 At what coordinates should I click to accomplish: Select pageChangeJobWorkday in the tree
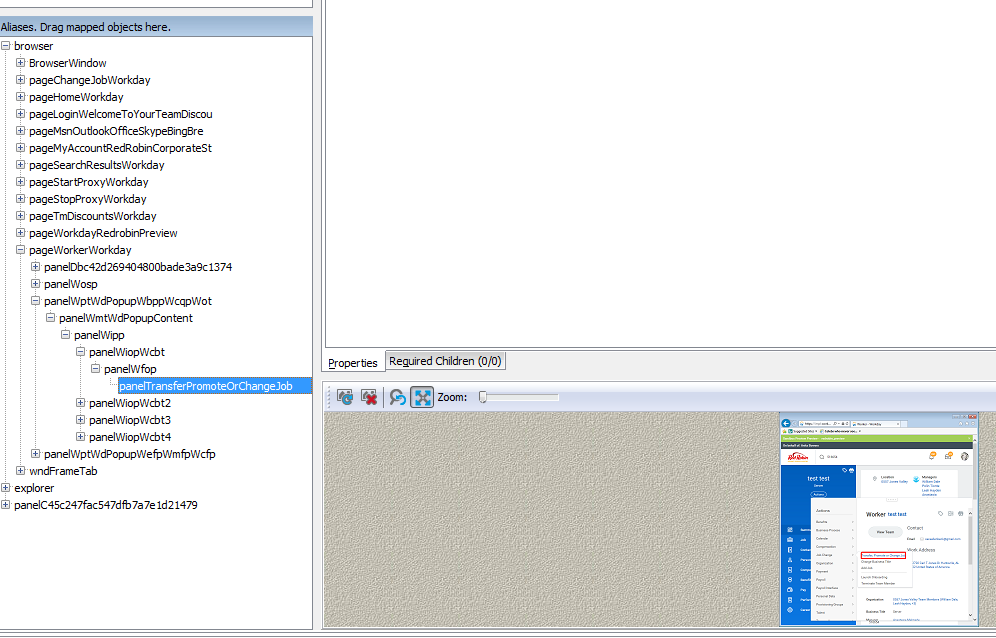click(90, 80)
